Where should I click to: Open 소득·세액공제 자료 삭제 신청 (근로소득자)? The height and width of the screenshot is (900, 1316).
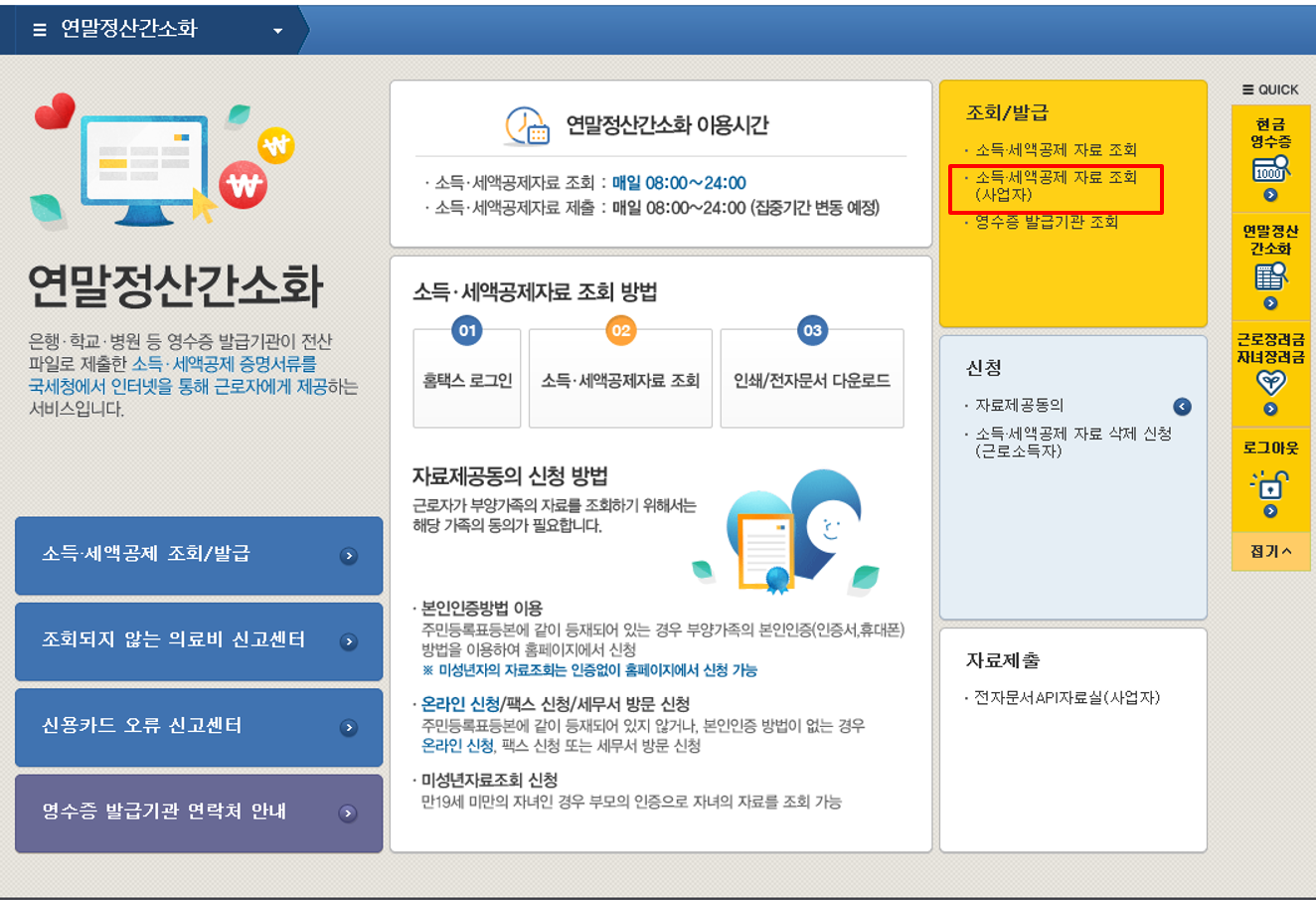click(1073, 443)
